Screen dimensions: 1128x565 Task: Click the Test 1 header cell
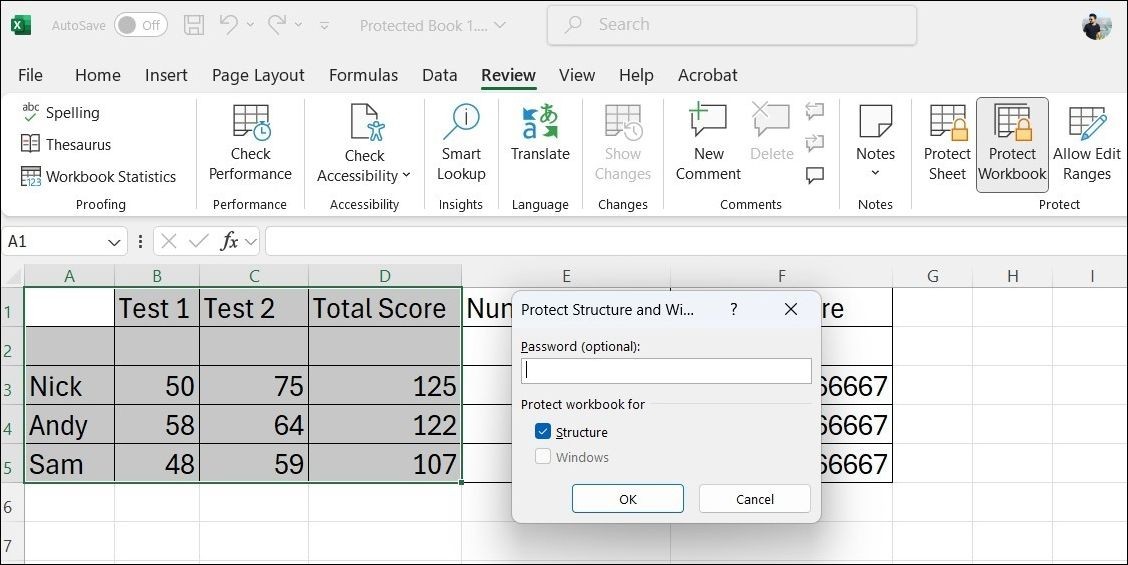[157, 308]
